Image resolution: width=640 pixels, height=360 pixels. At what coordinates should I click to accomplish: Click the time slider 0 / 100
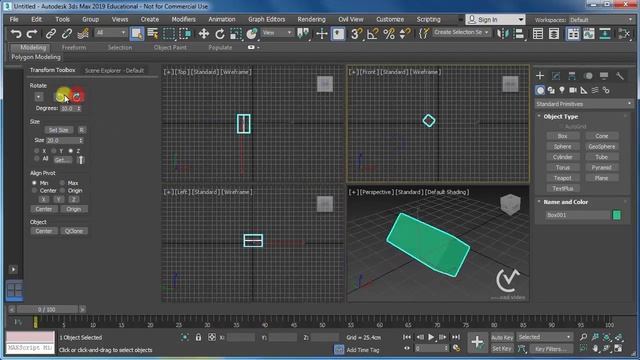click(x=47, y=309)
